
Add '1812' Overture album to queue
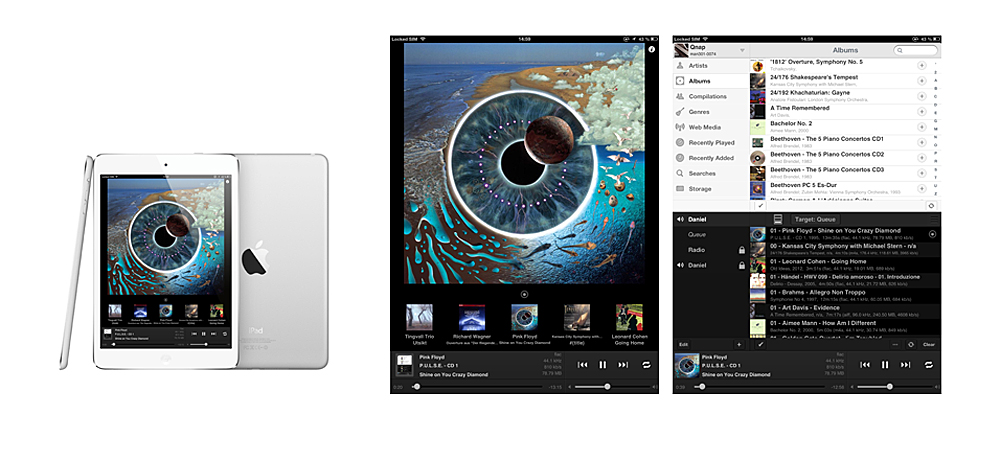pos(922,65)
